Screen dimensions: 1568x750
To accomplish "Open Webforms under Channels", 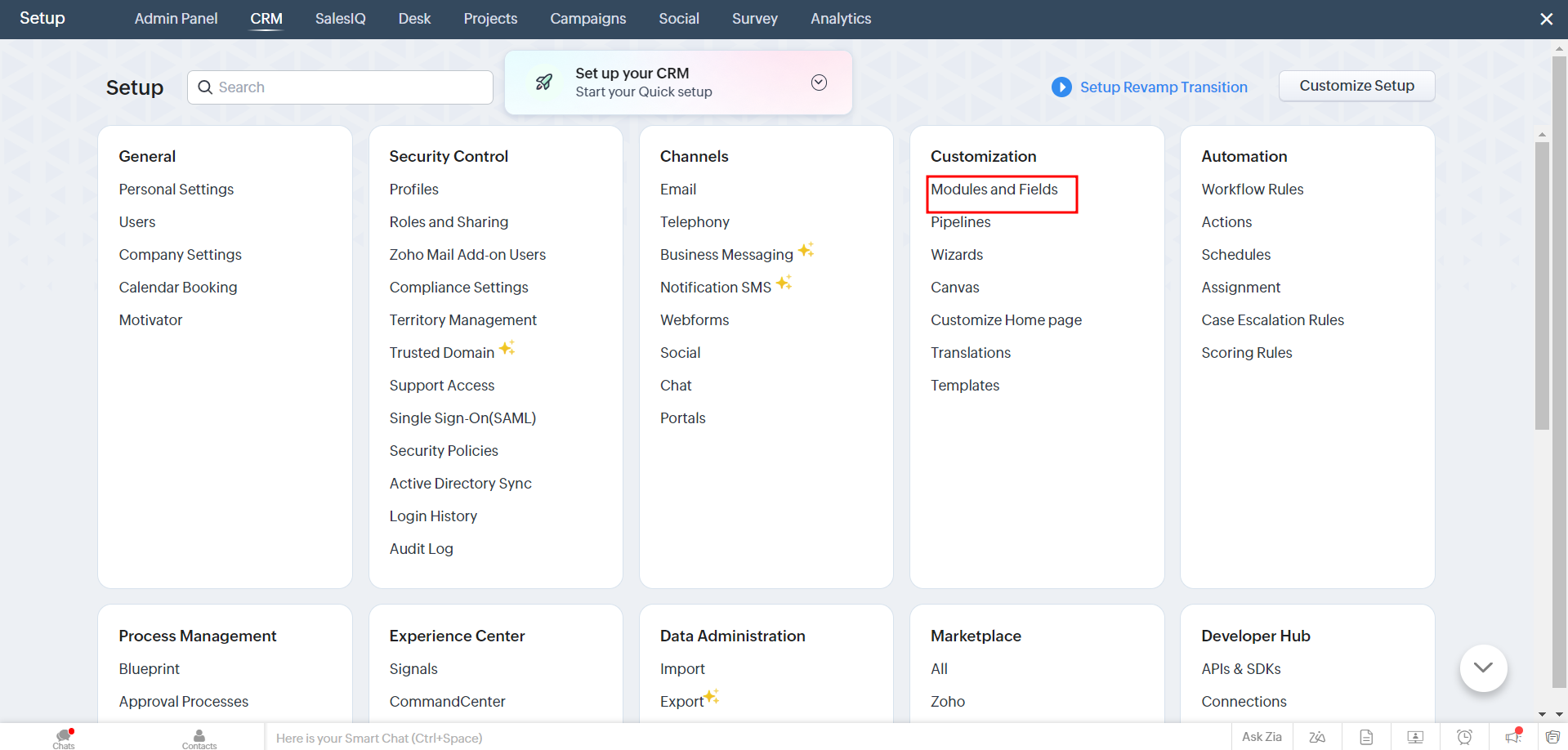I will click(695, 320).
